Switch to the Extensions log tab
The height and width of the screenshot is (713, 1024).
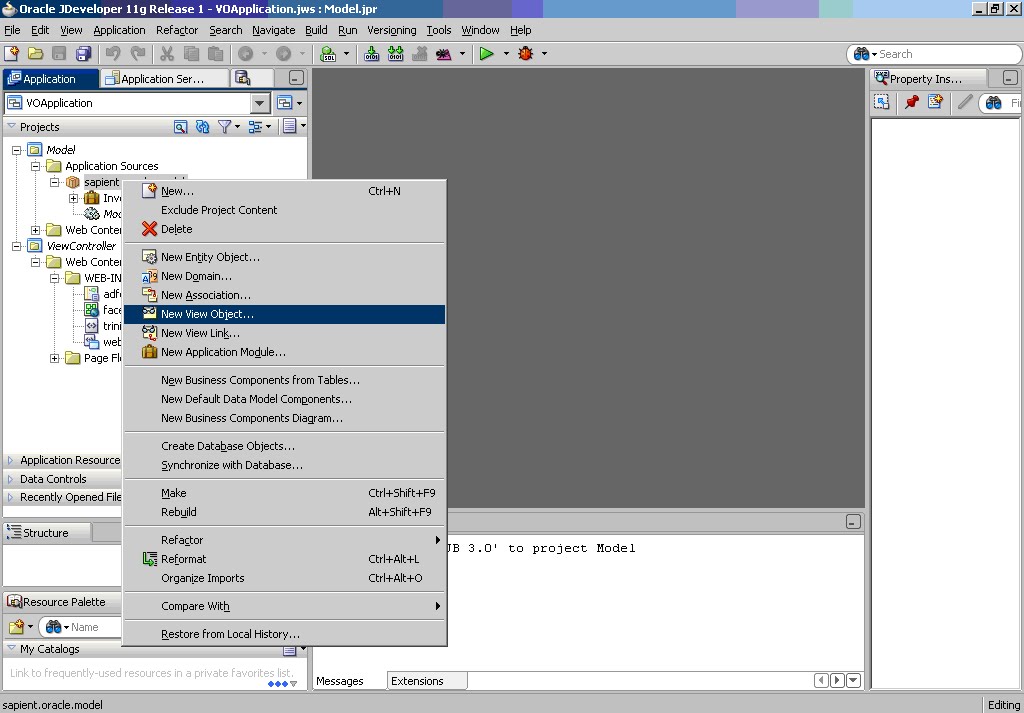click(x=426, y=681)
